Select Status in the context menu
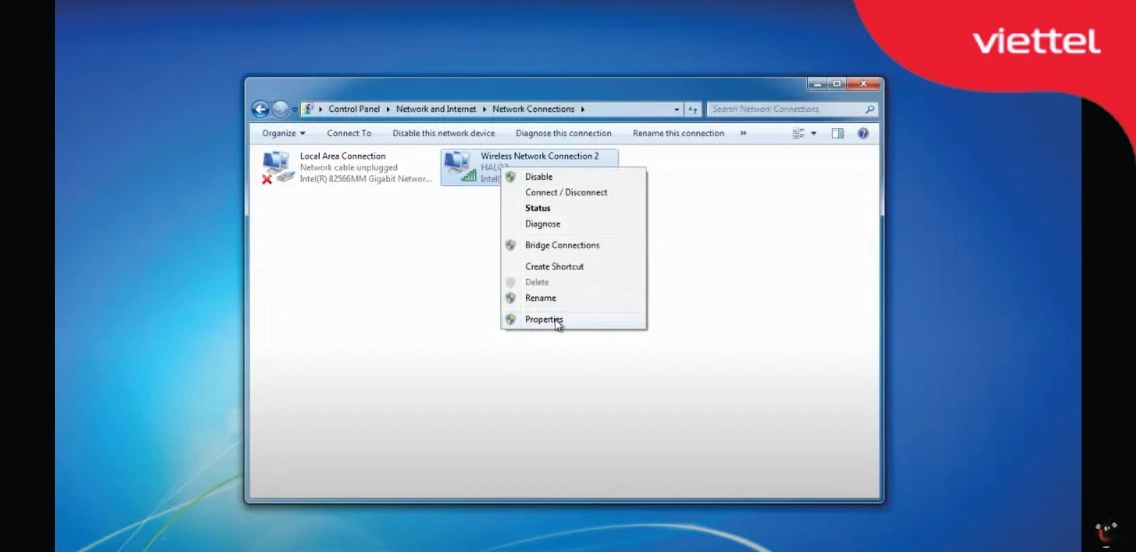The width and height of the screenshot is (1136, 552). pyautogui.click(x=537, y=208)
